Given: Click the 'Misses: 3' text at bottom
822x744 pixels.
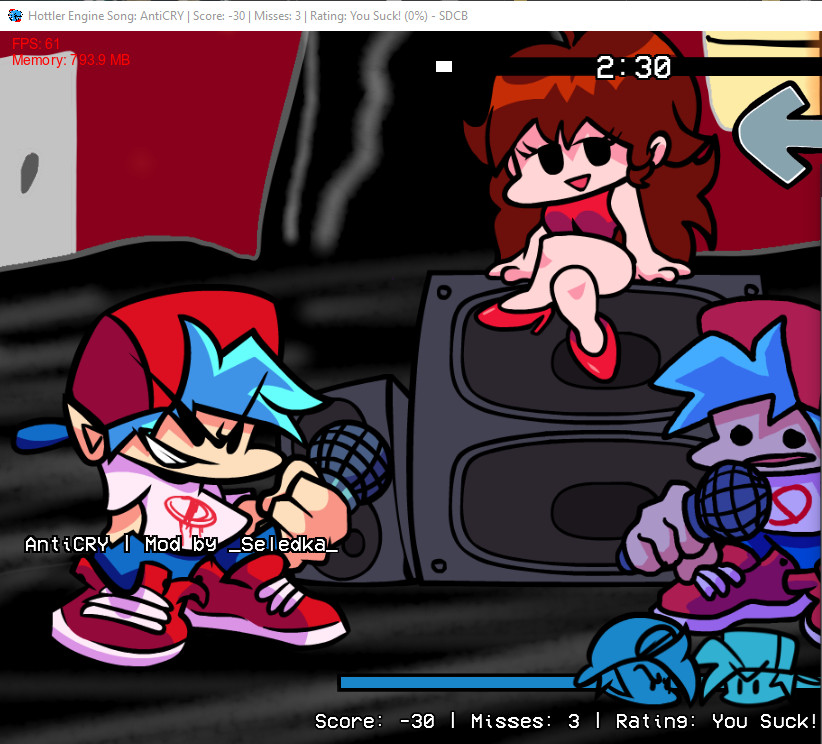Looking at the screenshot, I should click(x=525, y=721).
